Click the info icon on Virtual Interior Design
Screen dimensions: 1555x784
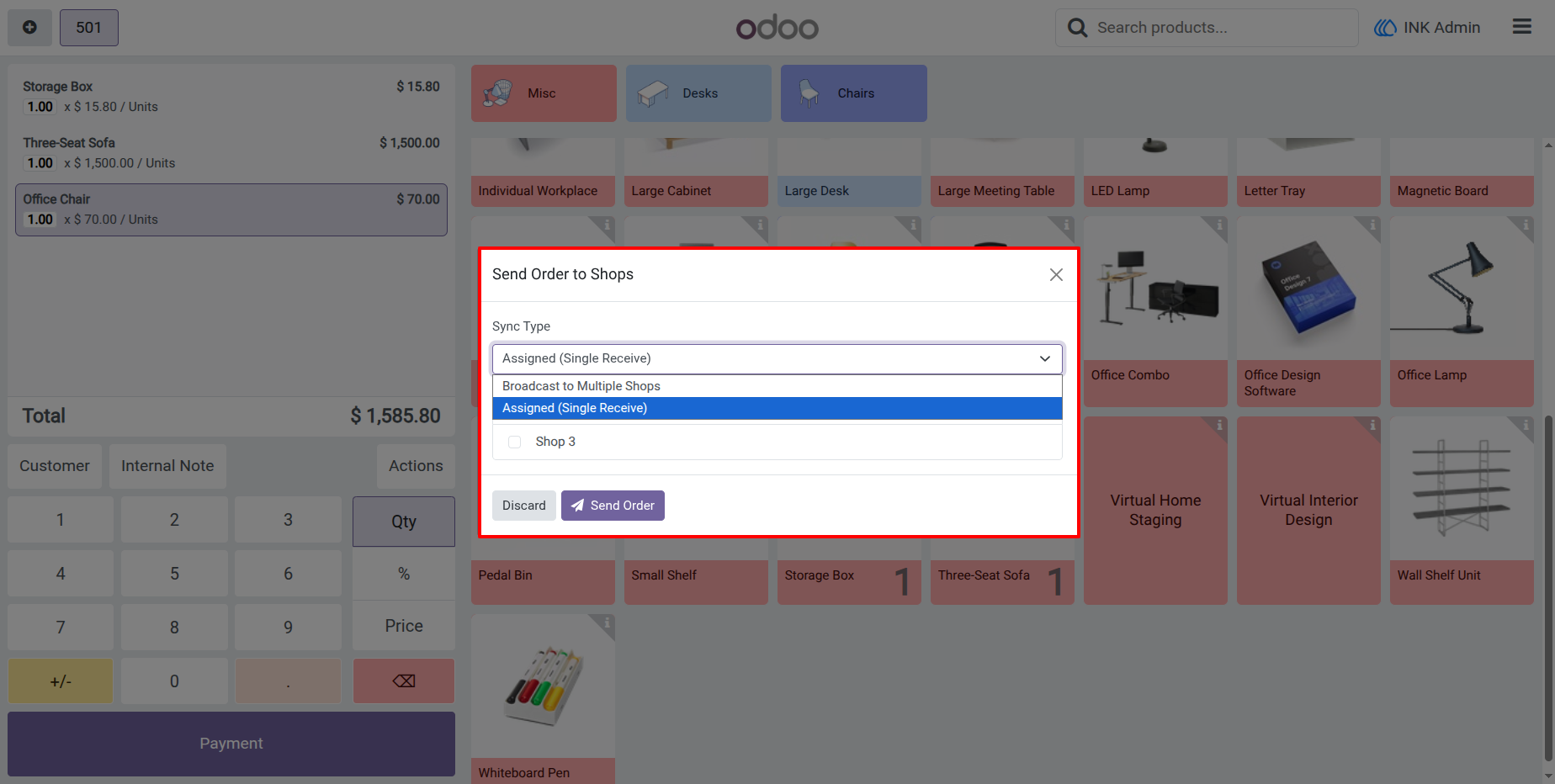click(1372, 425)
